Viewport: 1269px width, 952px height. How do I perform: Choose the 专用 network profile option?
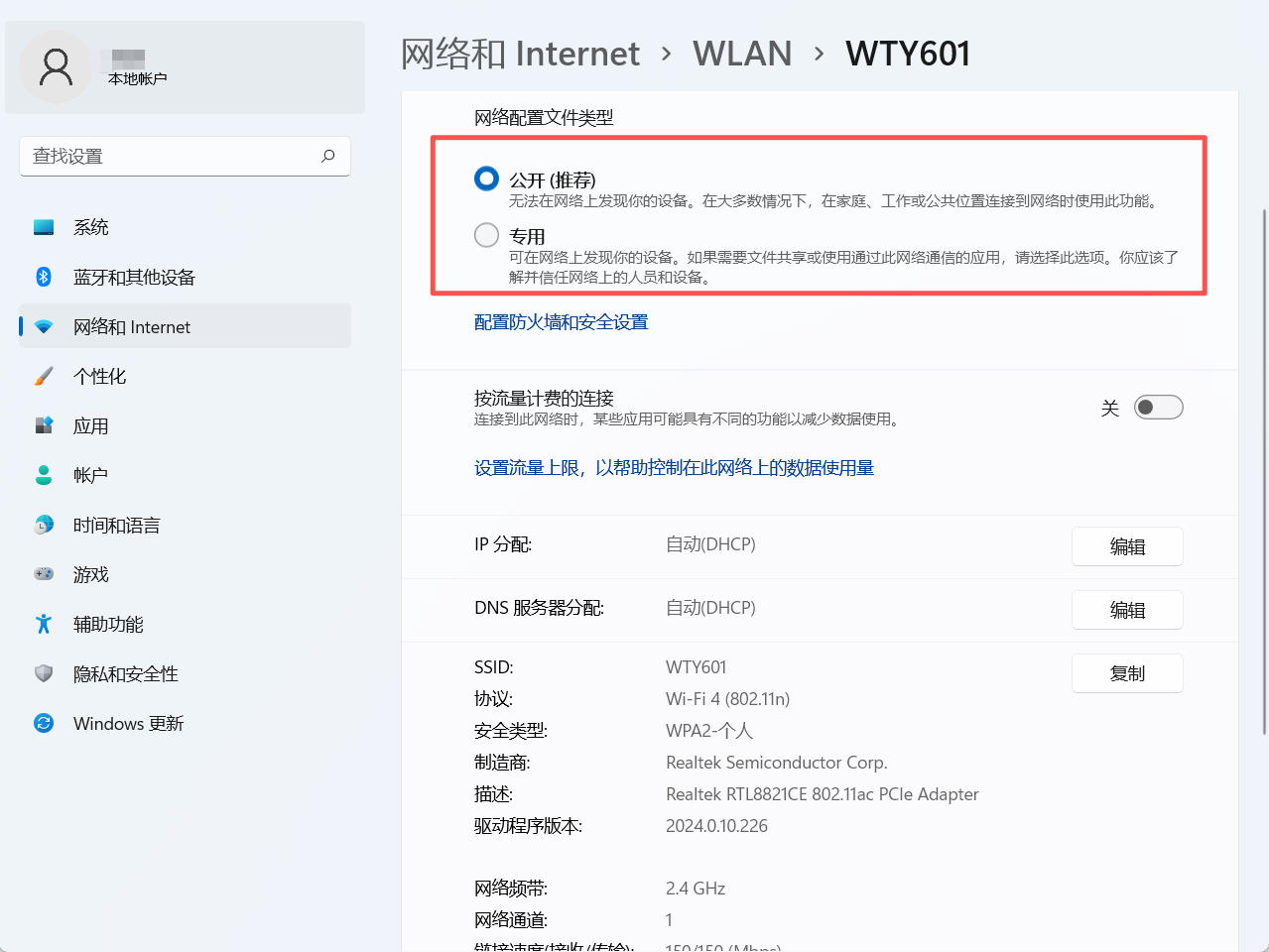tap(486, 235)
